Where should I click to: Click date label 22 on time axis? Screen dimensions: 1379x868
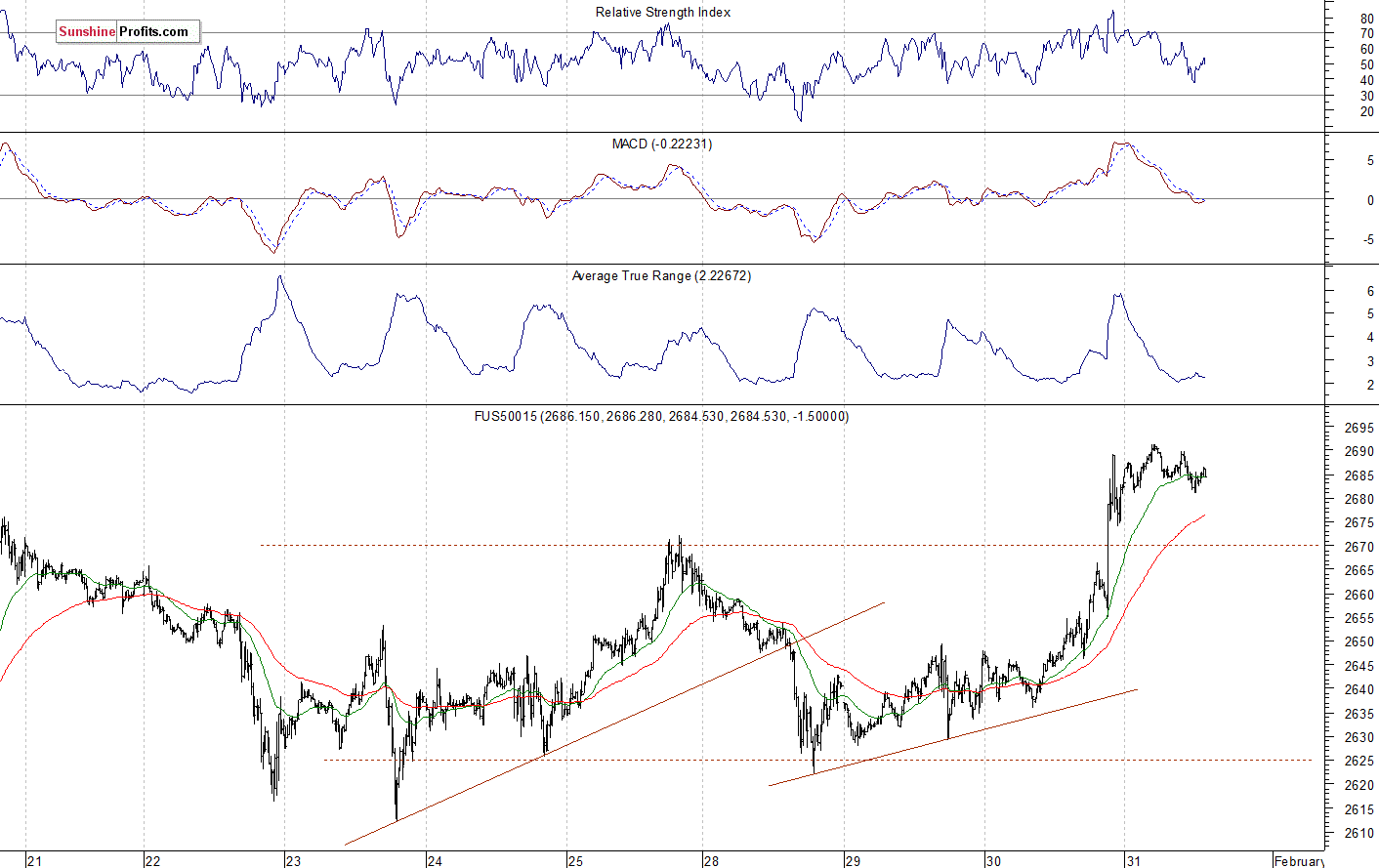[152, 860]
